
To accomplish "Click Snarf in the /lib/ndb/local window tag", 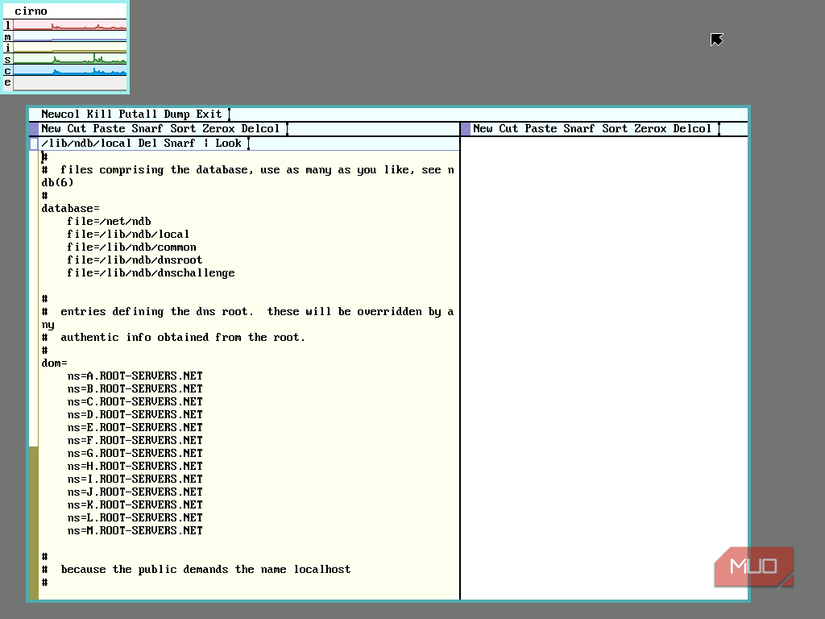I will [x=179, y=143].
